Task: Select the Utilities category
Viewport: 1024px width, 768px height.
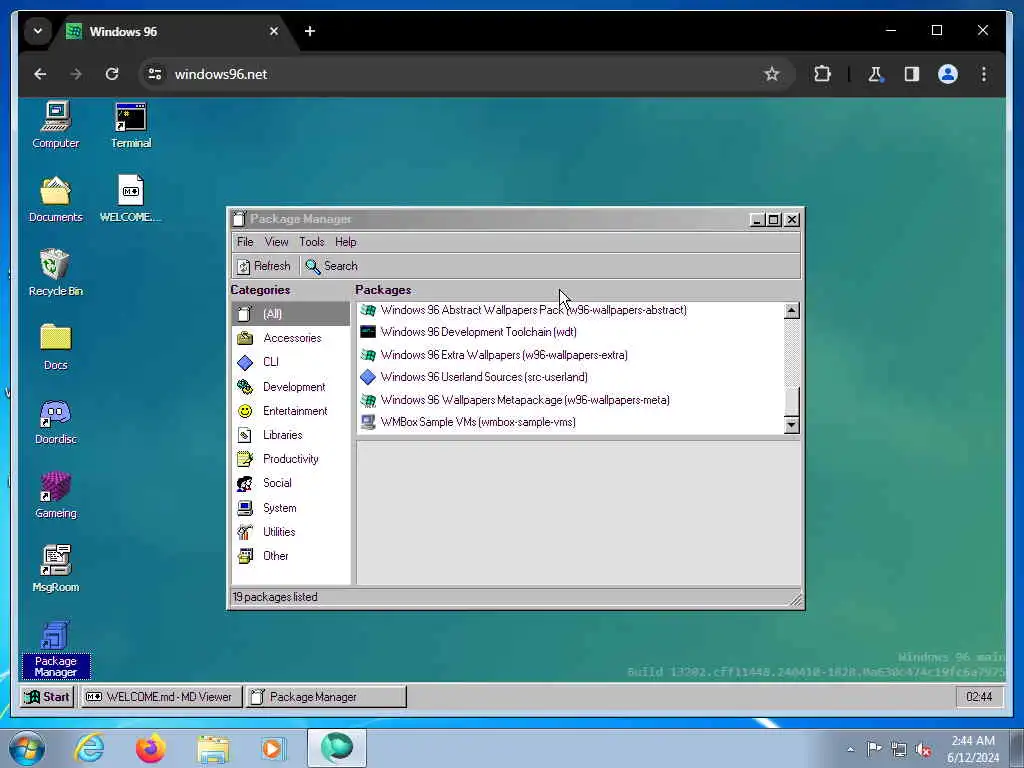Action: 291,532
